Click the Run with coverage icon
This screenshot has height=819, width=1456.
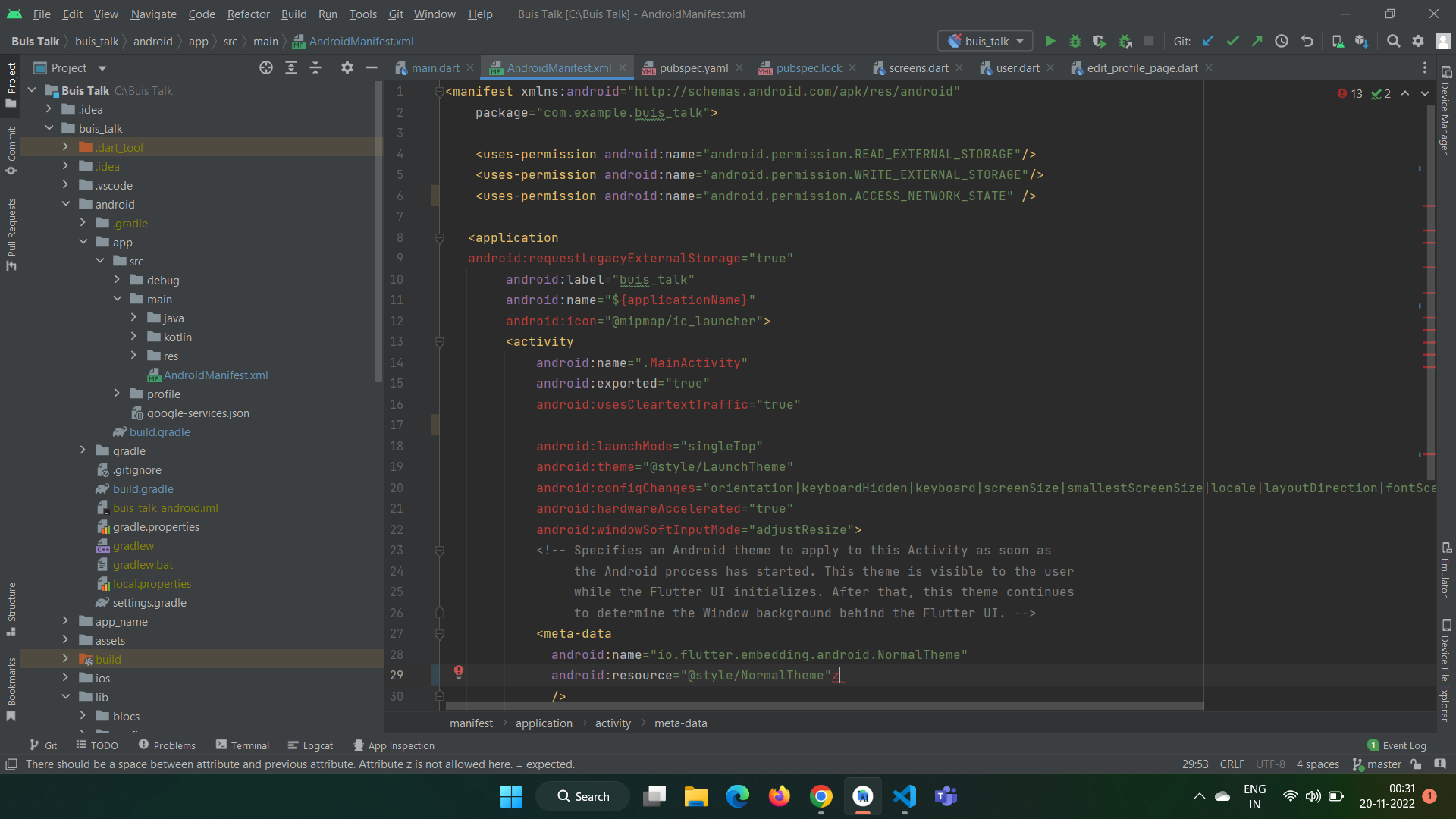(1099, 41)
